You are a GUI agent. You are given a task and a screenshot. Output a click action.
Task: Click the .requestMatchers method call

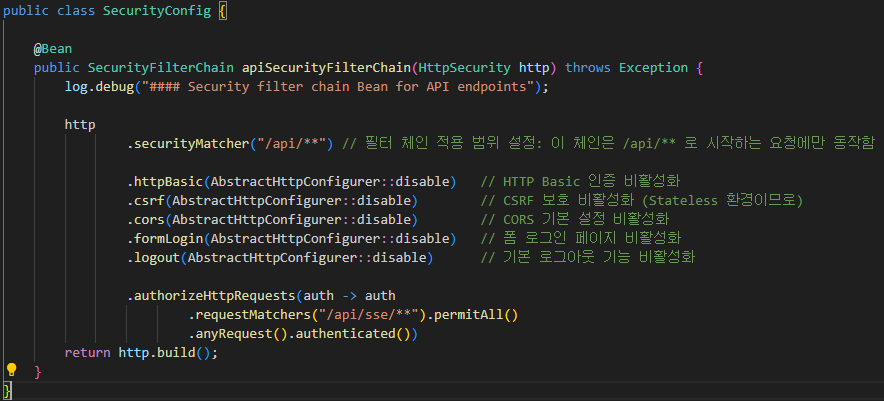tap(249, 314)
